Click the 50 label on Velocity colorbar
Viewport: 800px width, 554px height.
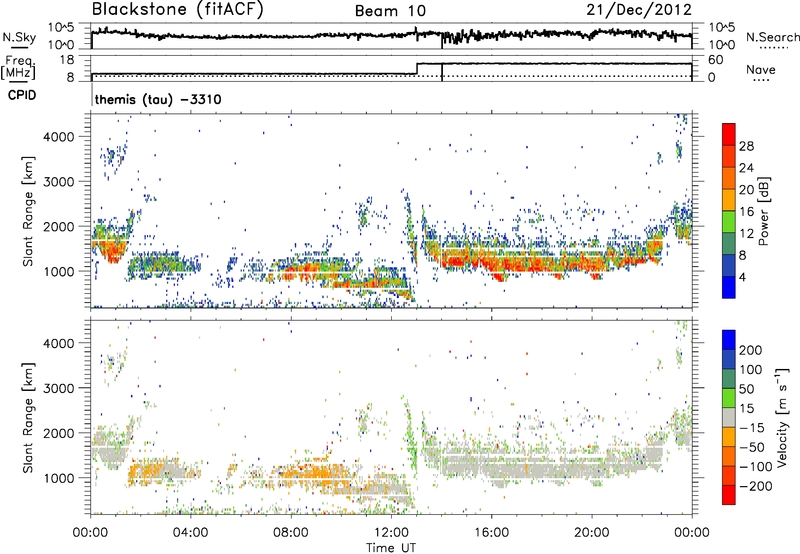(747, 389)
